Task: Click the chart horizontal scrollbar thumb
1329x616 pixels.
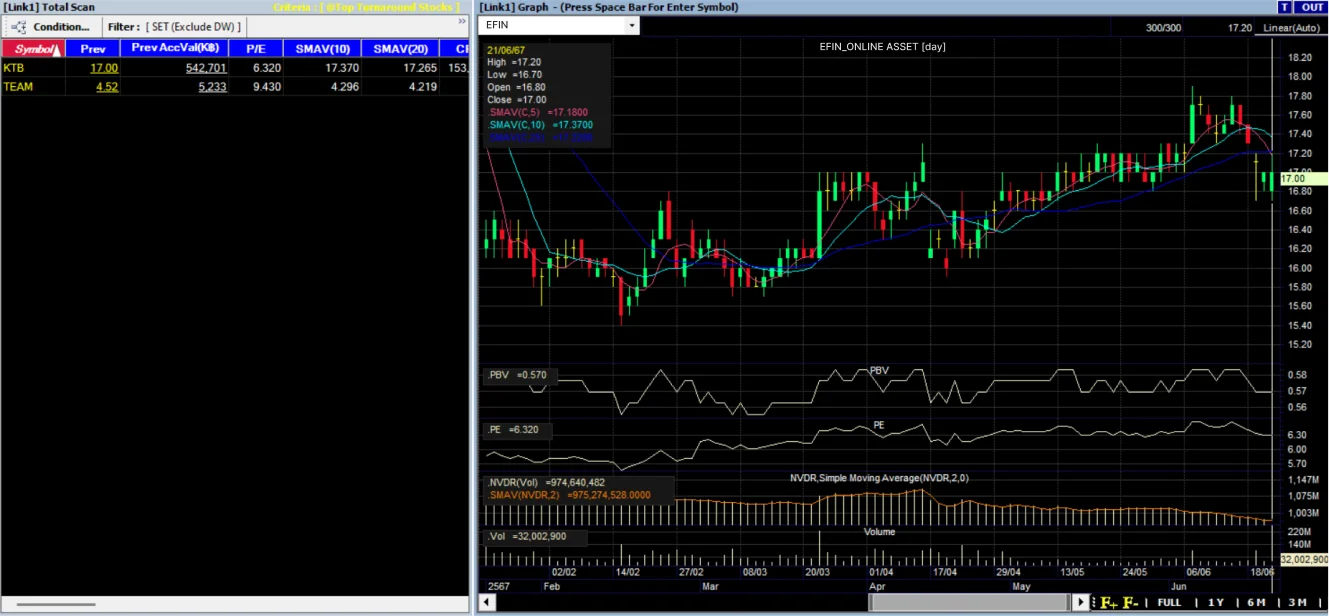Action: pos(969,602)
